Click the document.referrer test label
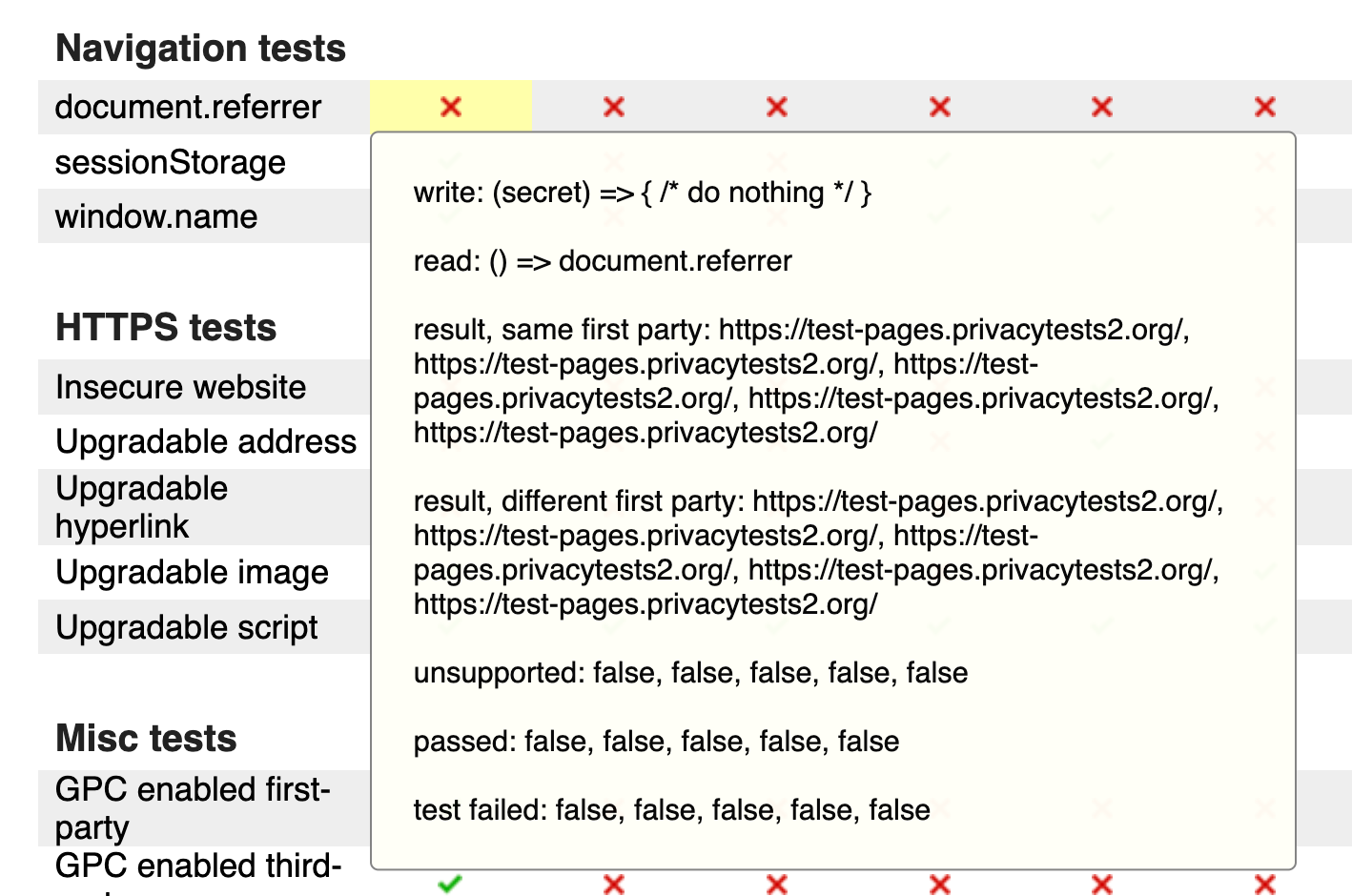The width and height of the screenshot is (1352, 896). (x=188, y=107)
